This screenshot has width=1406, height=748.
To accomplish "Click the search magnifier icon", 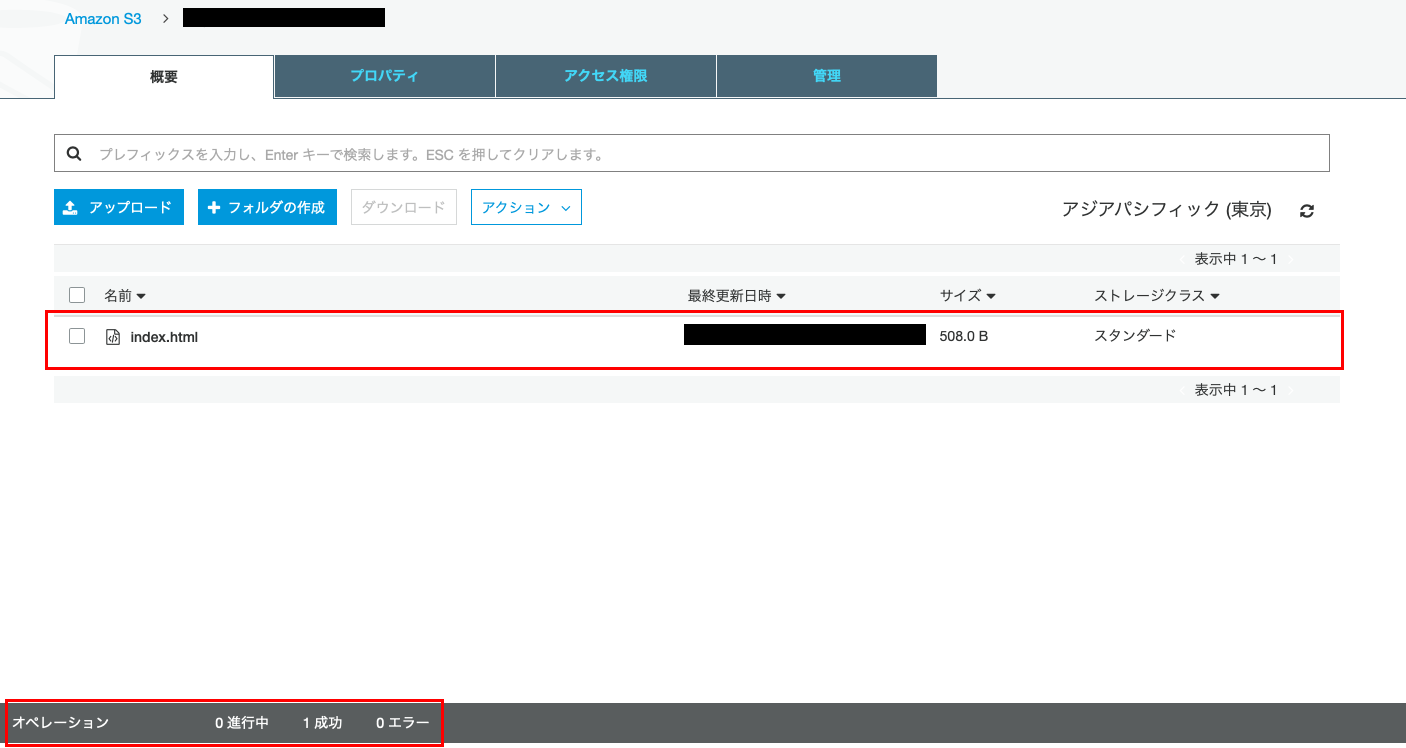I will (75, 152).
